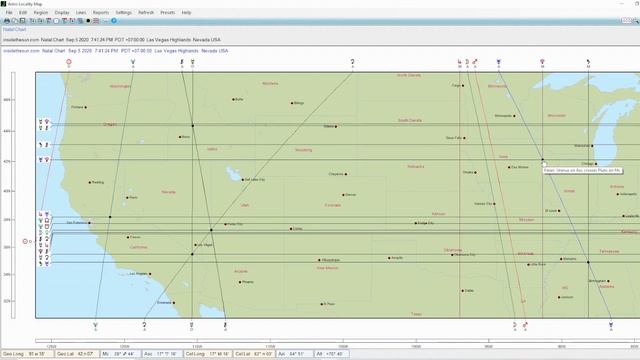Click the red striped lines toolbar icon
640x360 pixels.
click(96, 21)
